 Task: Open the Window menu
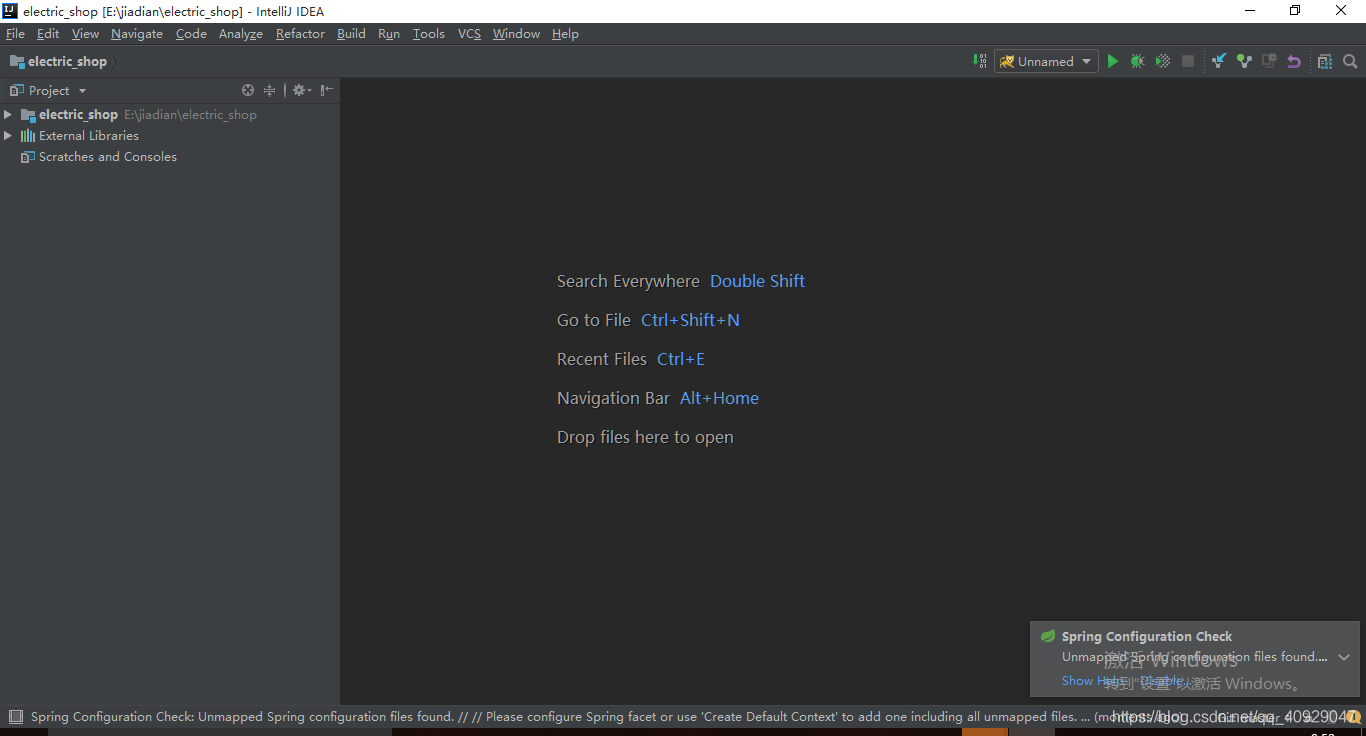(516, 33)
